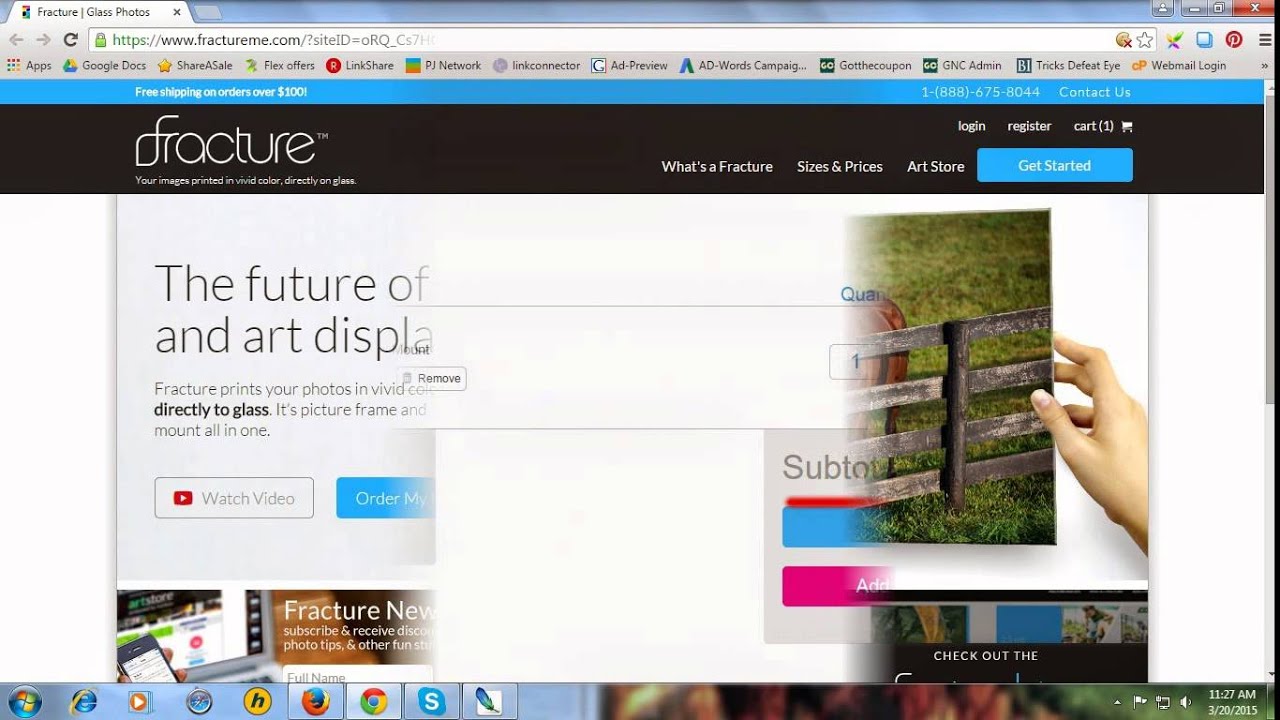1280x720 pixels.
Task: Click the Remove button
Action: [431, 378]
